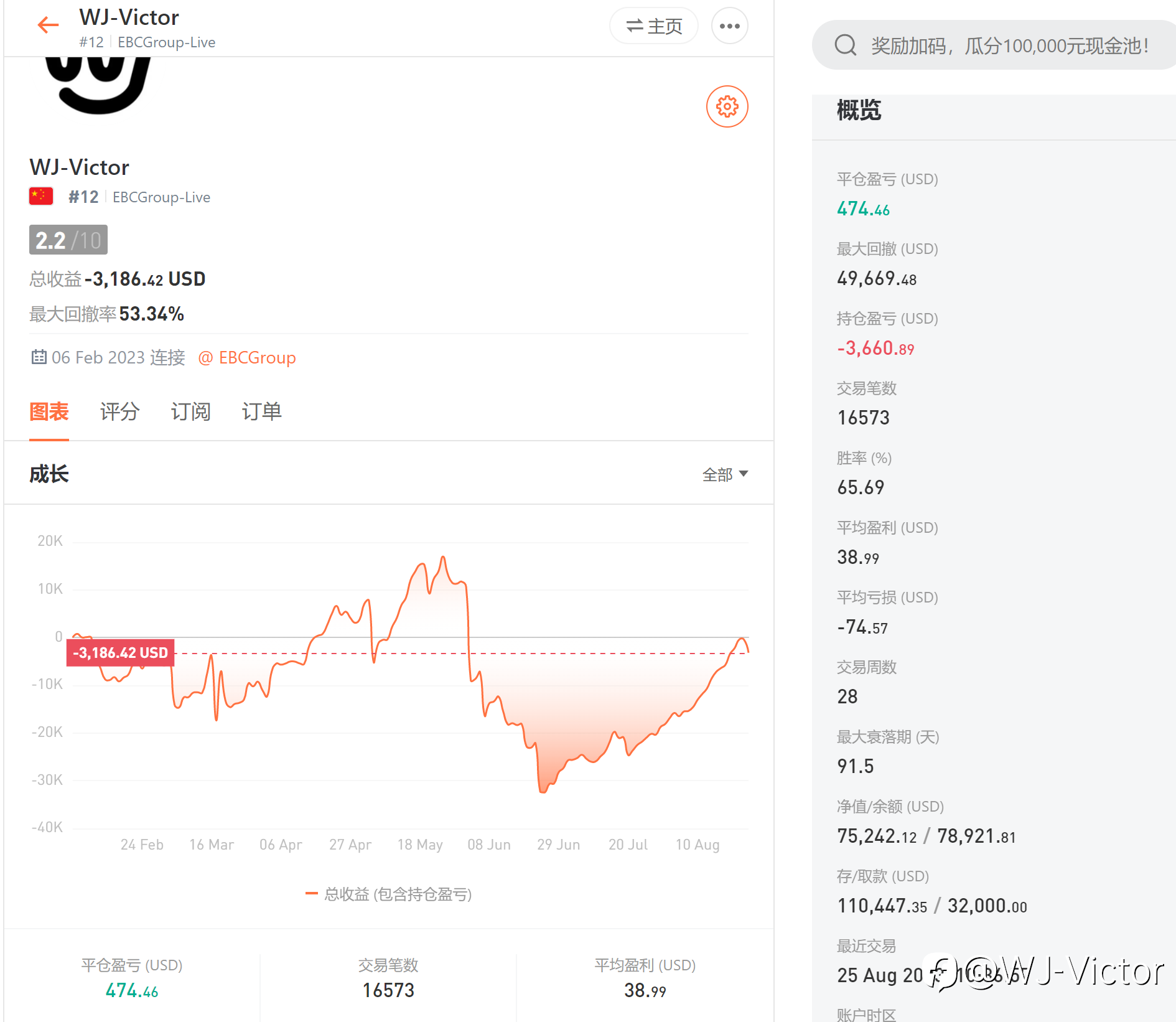Screen dimensions: 1176x1022
Task: Expand the 全部 time range dropdown
Action: pos(725,475)
